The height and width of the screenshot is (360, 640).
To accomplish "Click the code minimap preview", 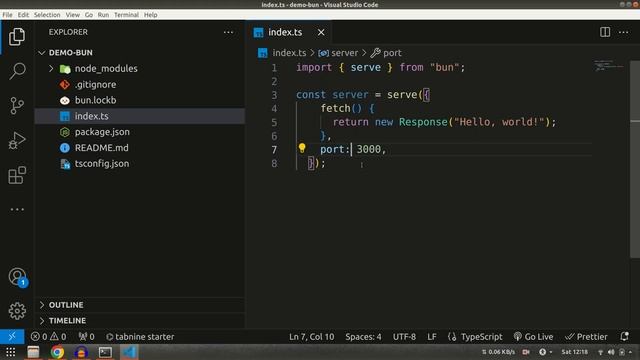I will [x=608, y=65].
